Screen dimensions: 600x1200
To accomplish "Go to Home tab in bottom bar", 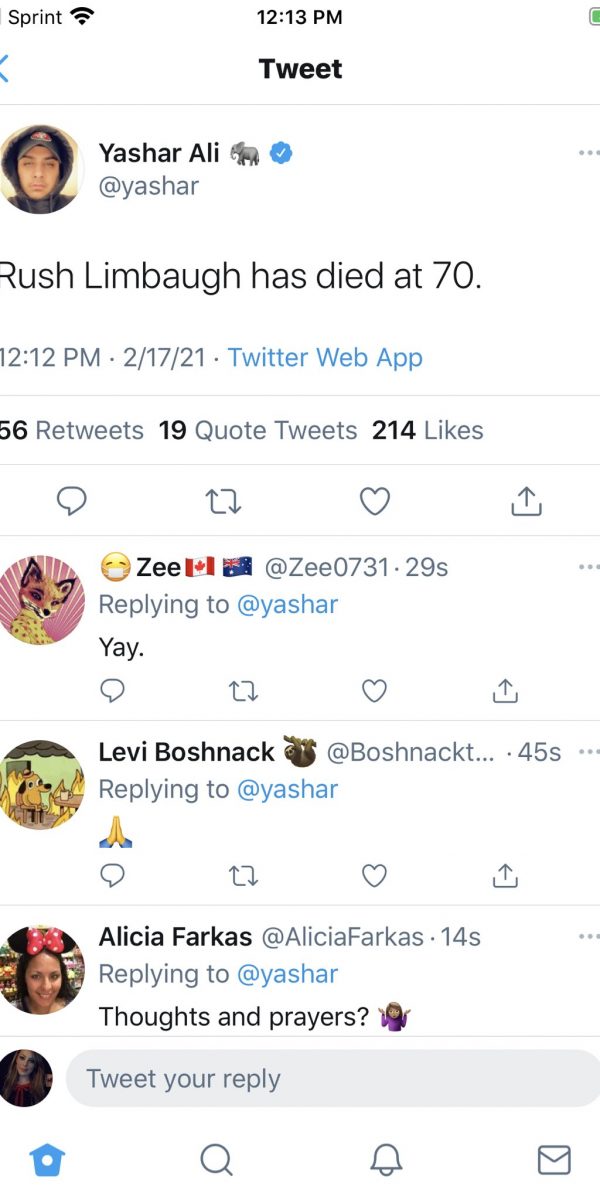I will tap(47, 1159).
